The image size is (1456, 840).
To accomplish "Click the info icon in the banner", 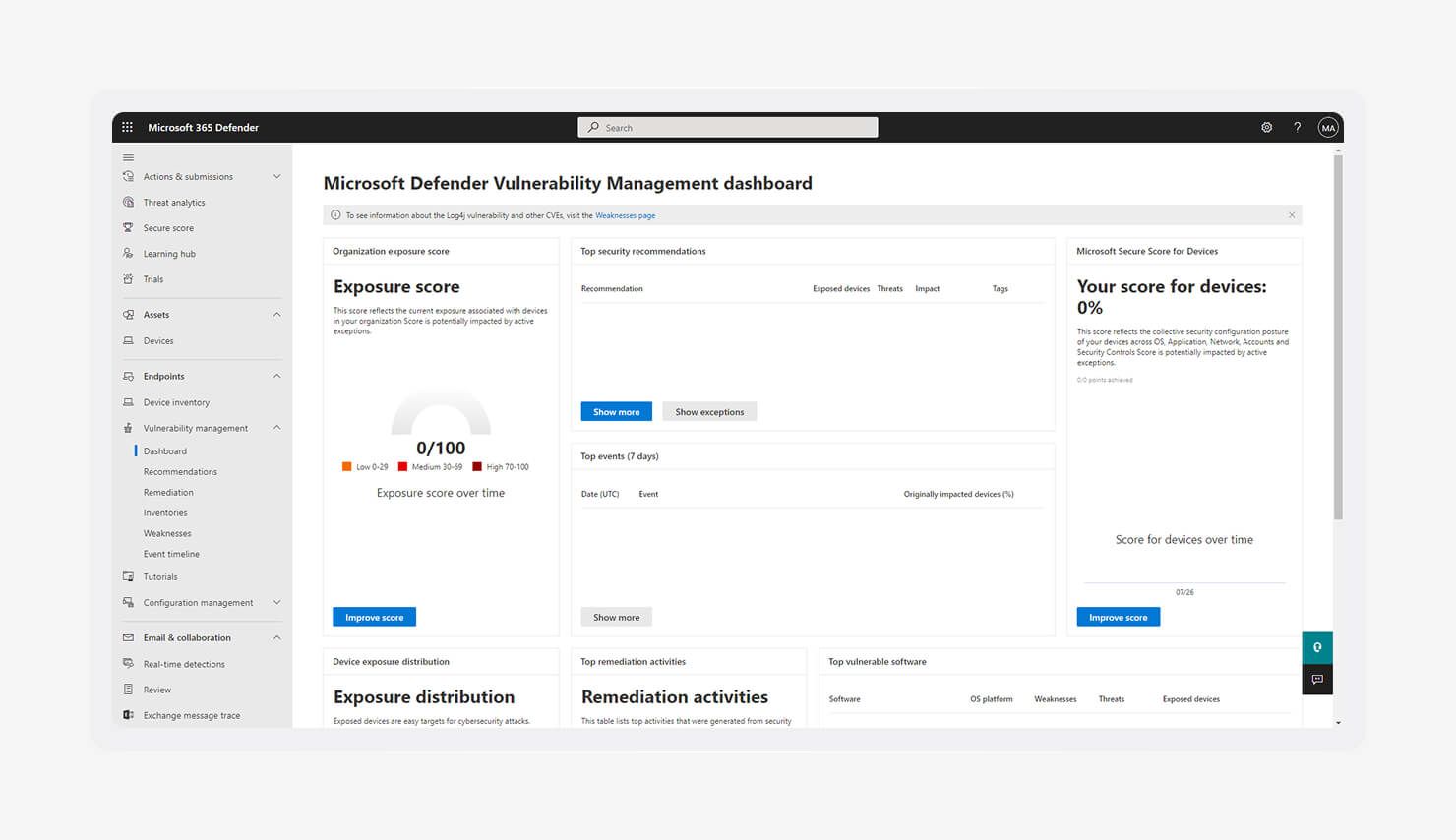I will 335,215.
